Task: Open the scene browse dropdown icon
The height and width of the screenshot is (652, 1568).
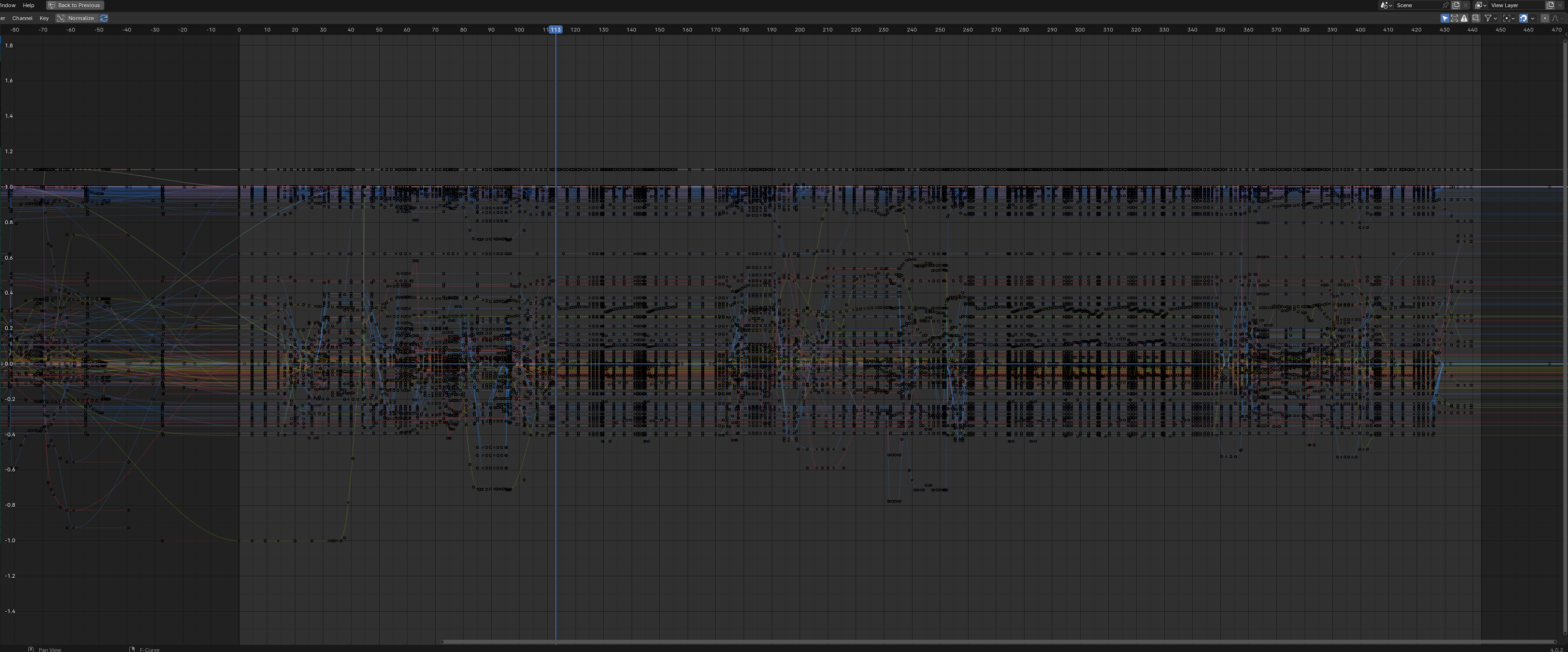Action: pyautogui.click(x=1386, y=5)
